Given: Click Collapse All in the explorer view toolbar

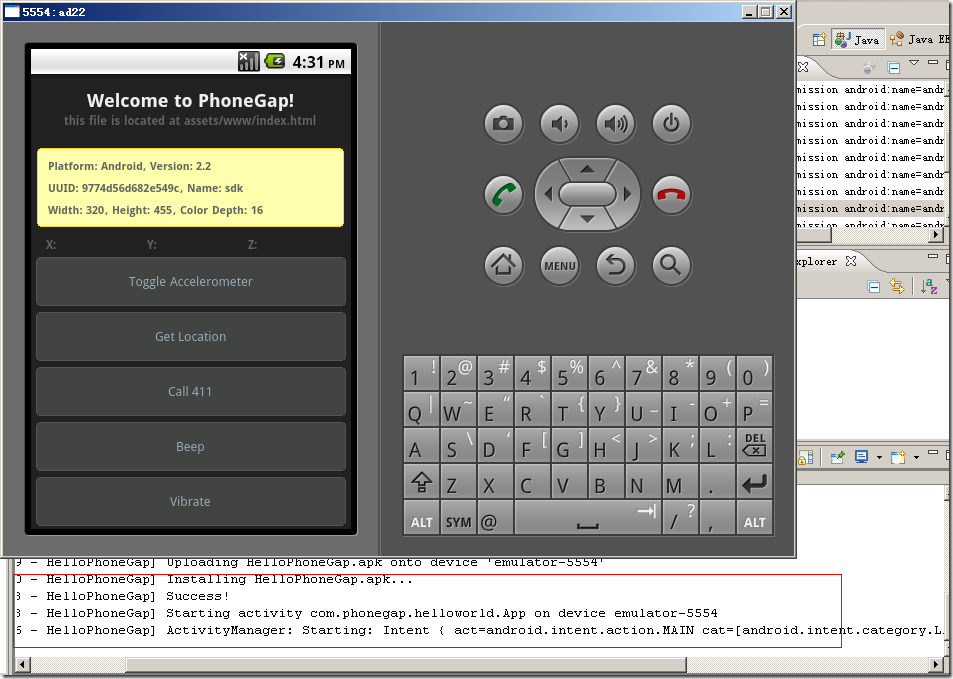Looking at the screenshot, I should click(x=874, y=286).
